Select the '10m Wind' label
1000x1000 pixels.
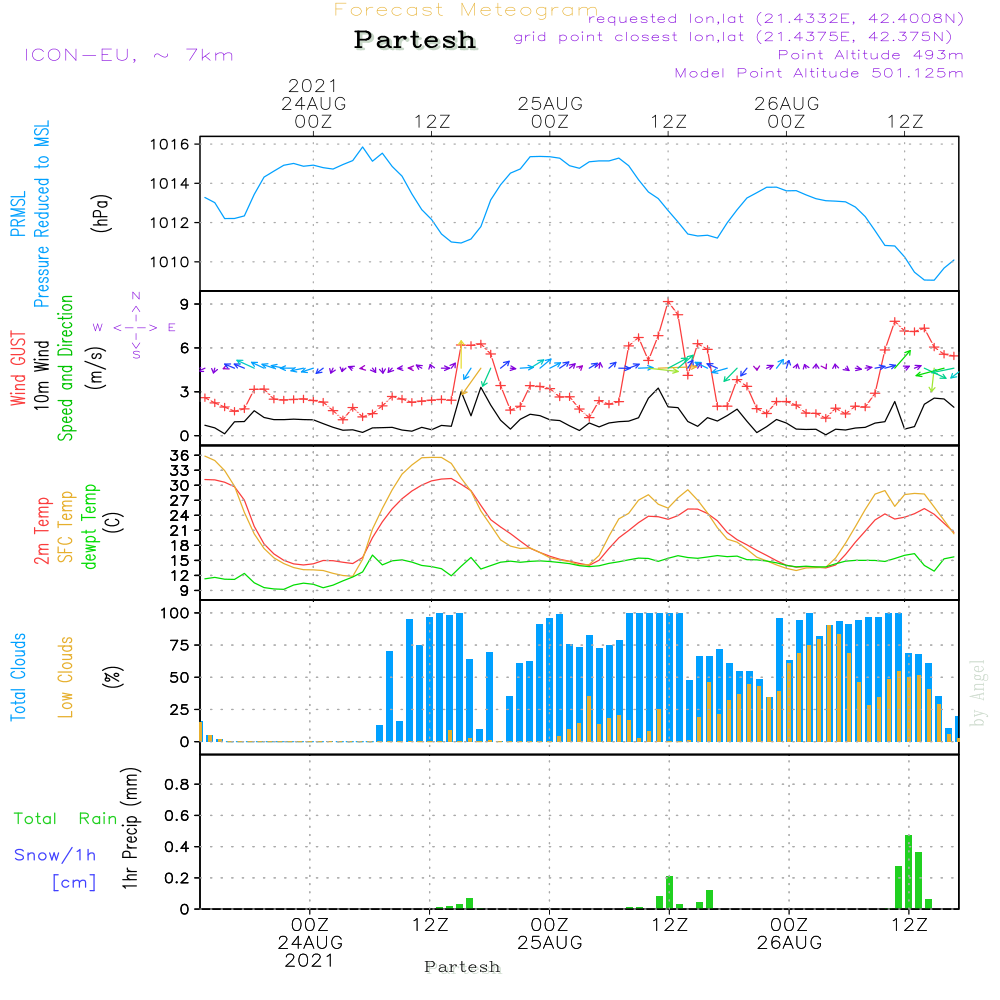(x=41, y=374)
